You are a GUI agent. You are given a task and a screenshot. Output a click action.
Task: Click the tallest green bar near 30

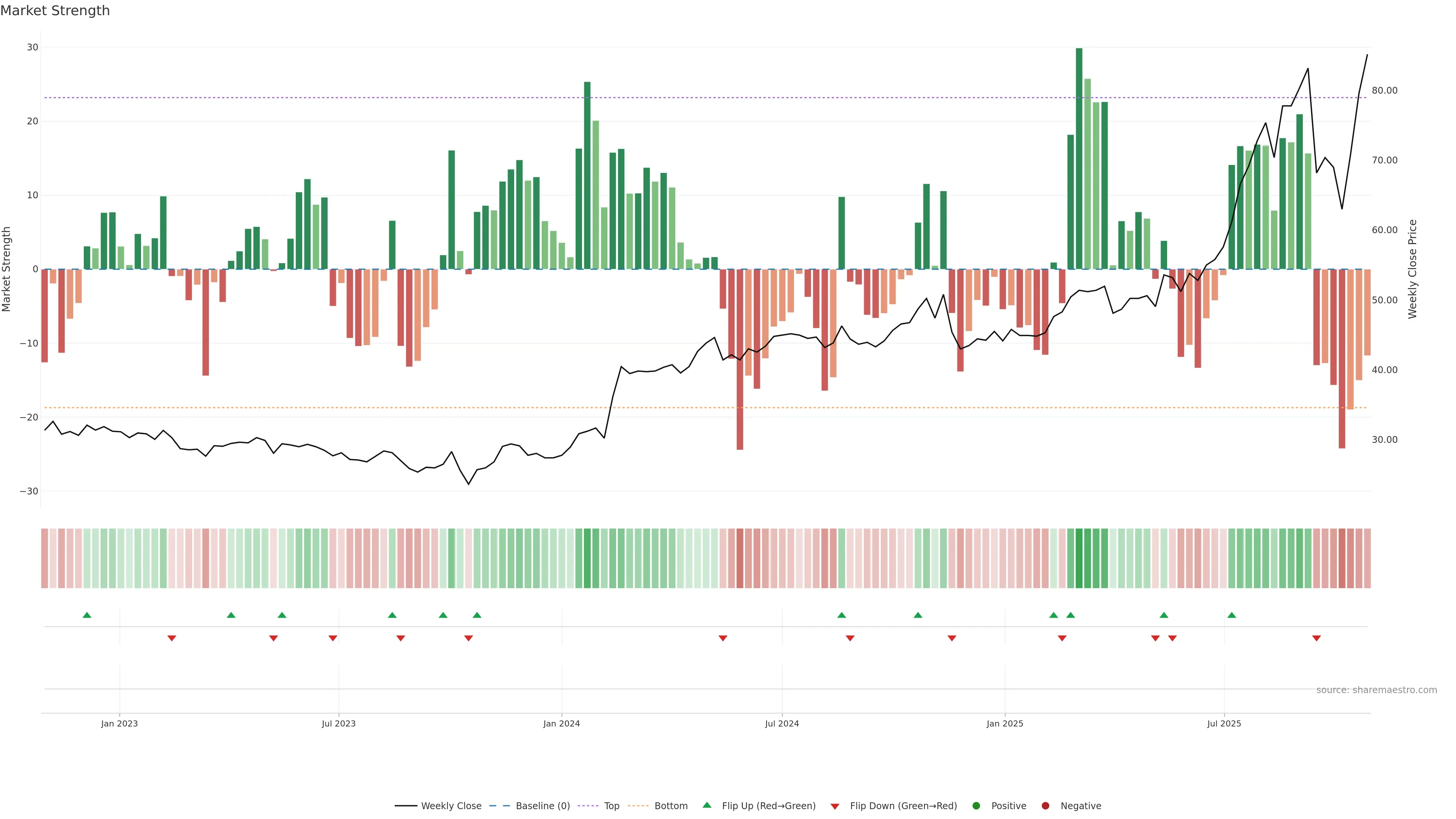click(1079, 158)
